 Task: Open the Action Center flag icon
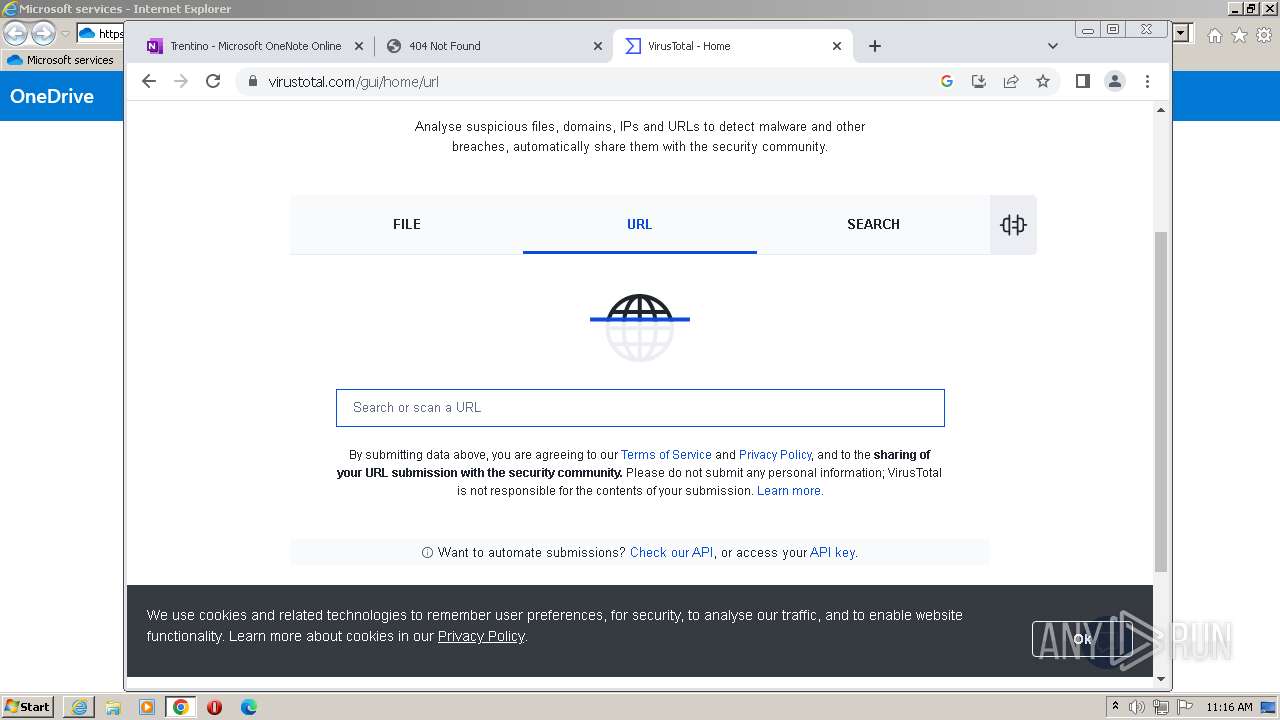pyautogui.click(x=1184, y=707)
